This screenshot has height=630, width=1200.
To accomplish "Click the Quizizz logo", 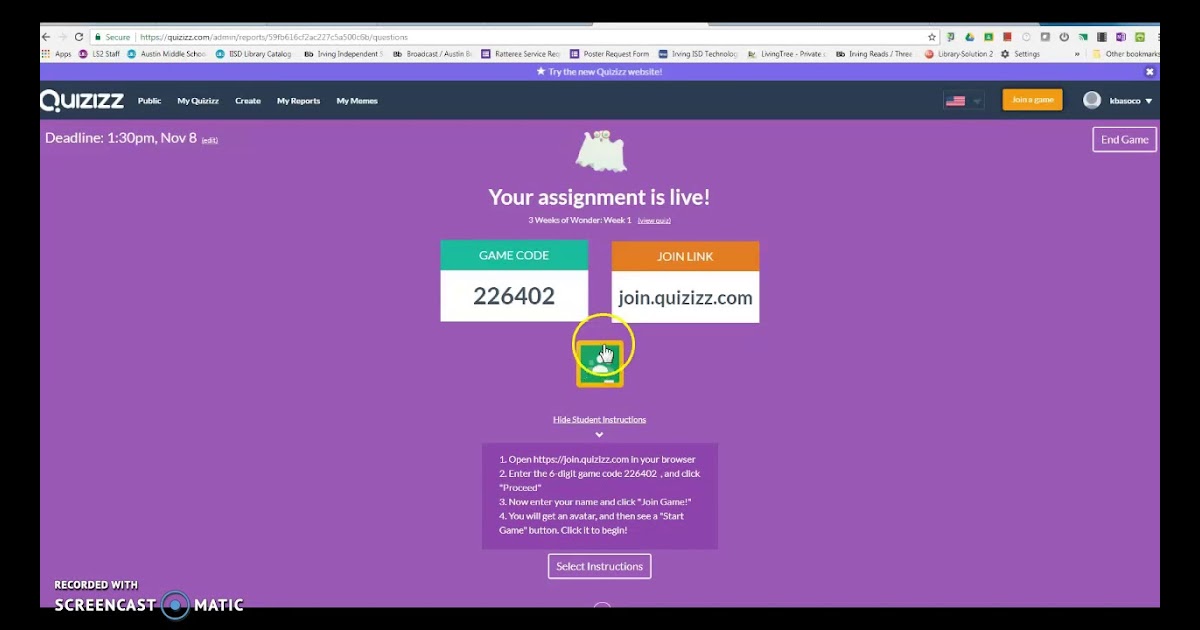I will pos(82,100).
